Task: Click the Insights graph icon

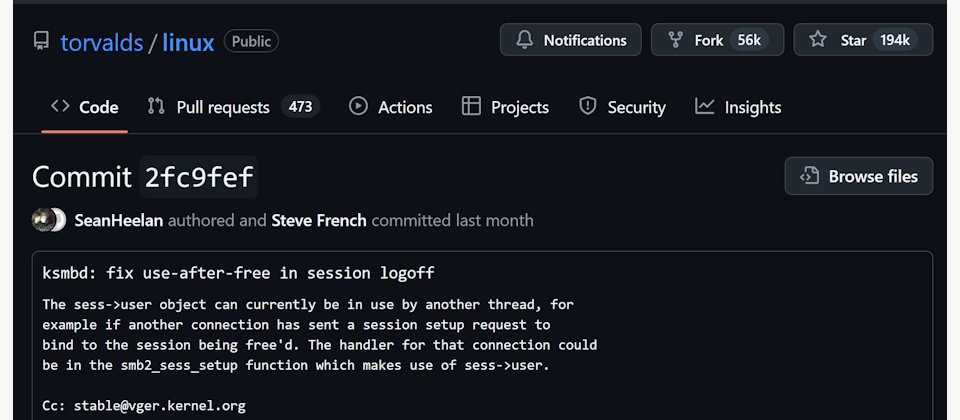Action: point(705,107)
